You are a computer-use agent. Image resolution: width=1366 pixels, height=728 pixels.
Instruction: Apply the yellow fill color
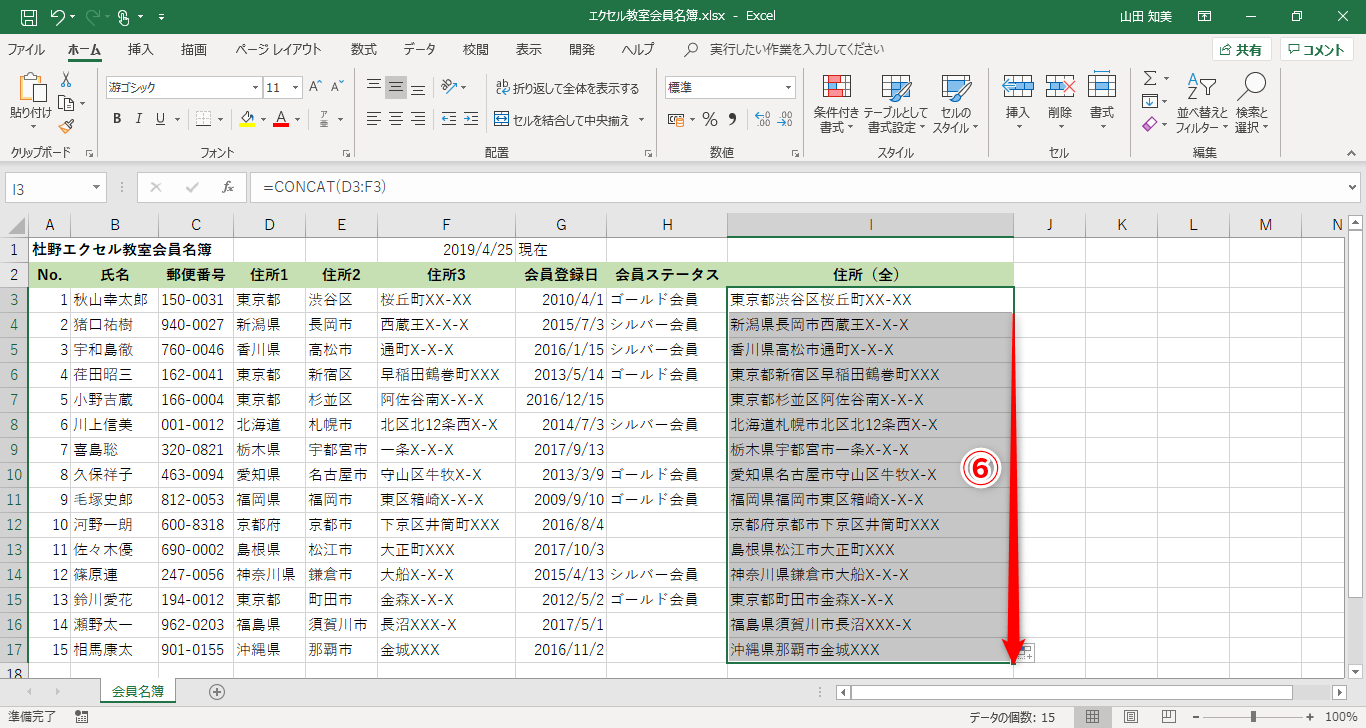(248, 119)
